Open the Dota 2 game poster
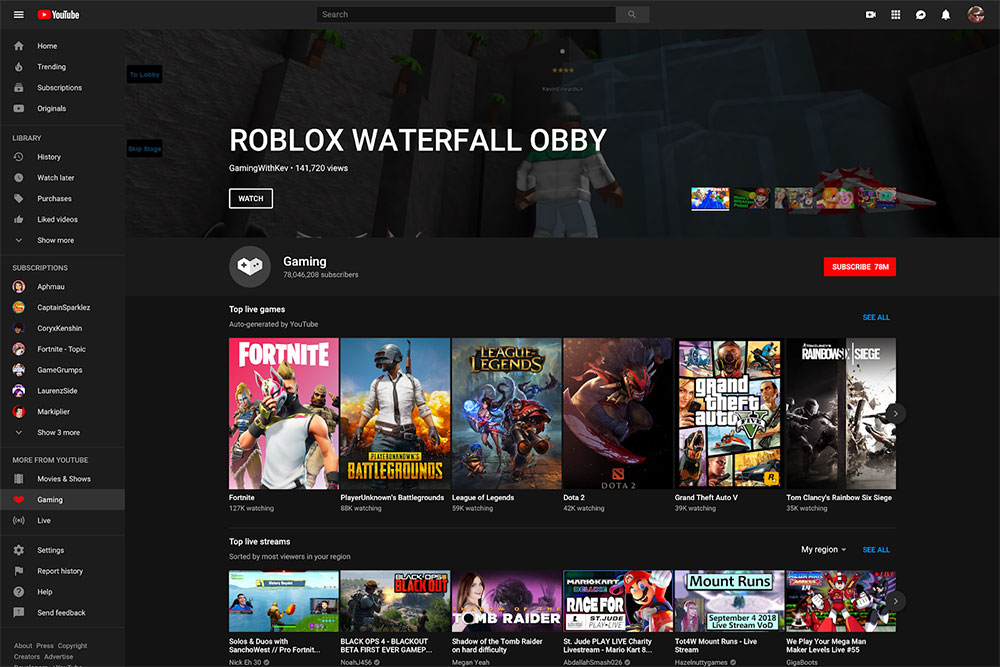This screenshot has width=1000, height=667. coord(617,413)
